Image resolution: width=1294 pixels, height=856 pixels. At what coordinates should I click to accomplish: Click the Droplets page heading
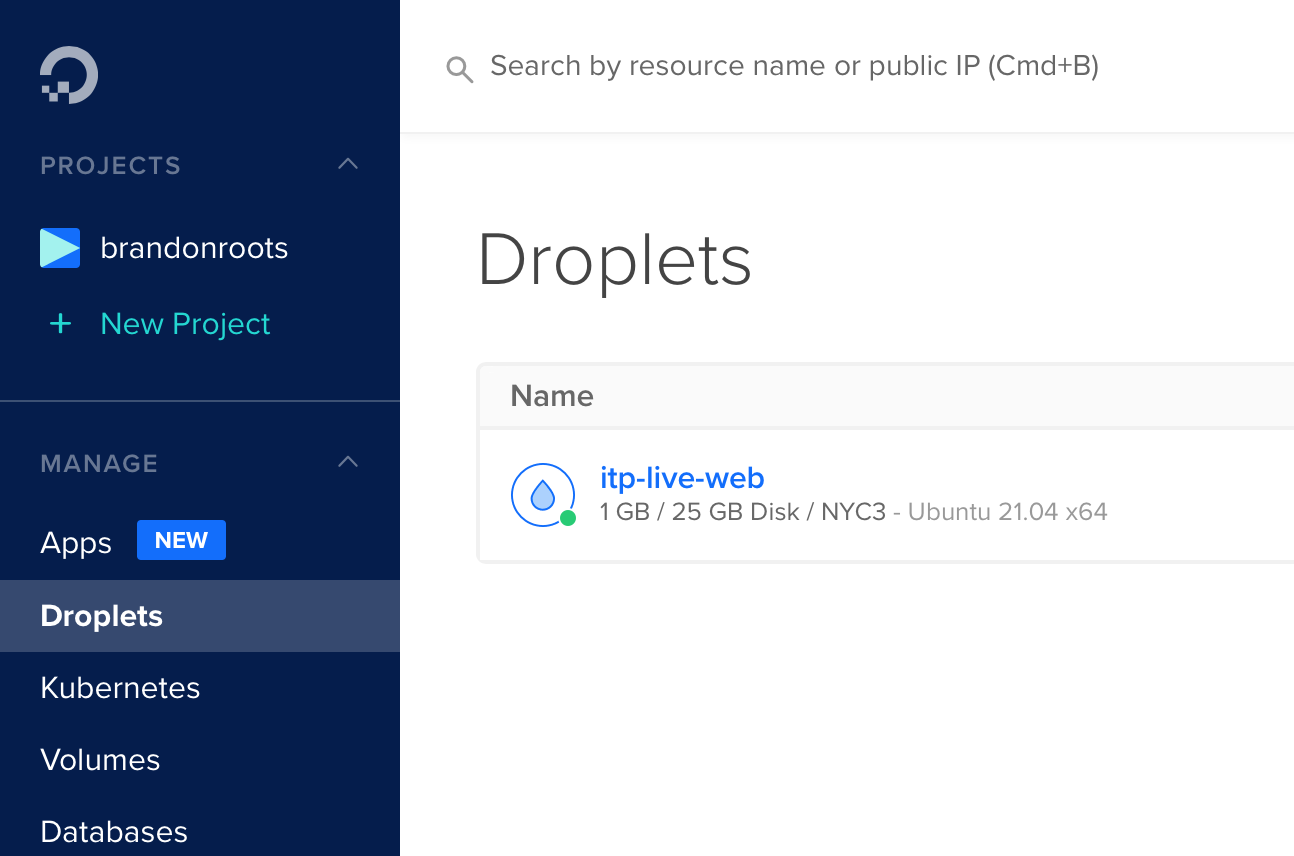pos(614,261)
